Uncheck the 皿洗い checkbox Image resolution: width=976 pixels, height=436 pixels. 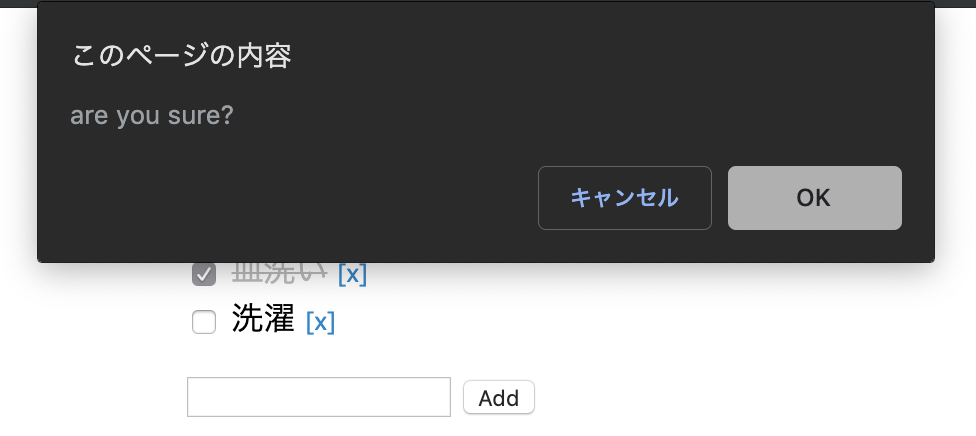[204, 274]
